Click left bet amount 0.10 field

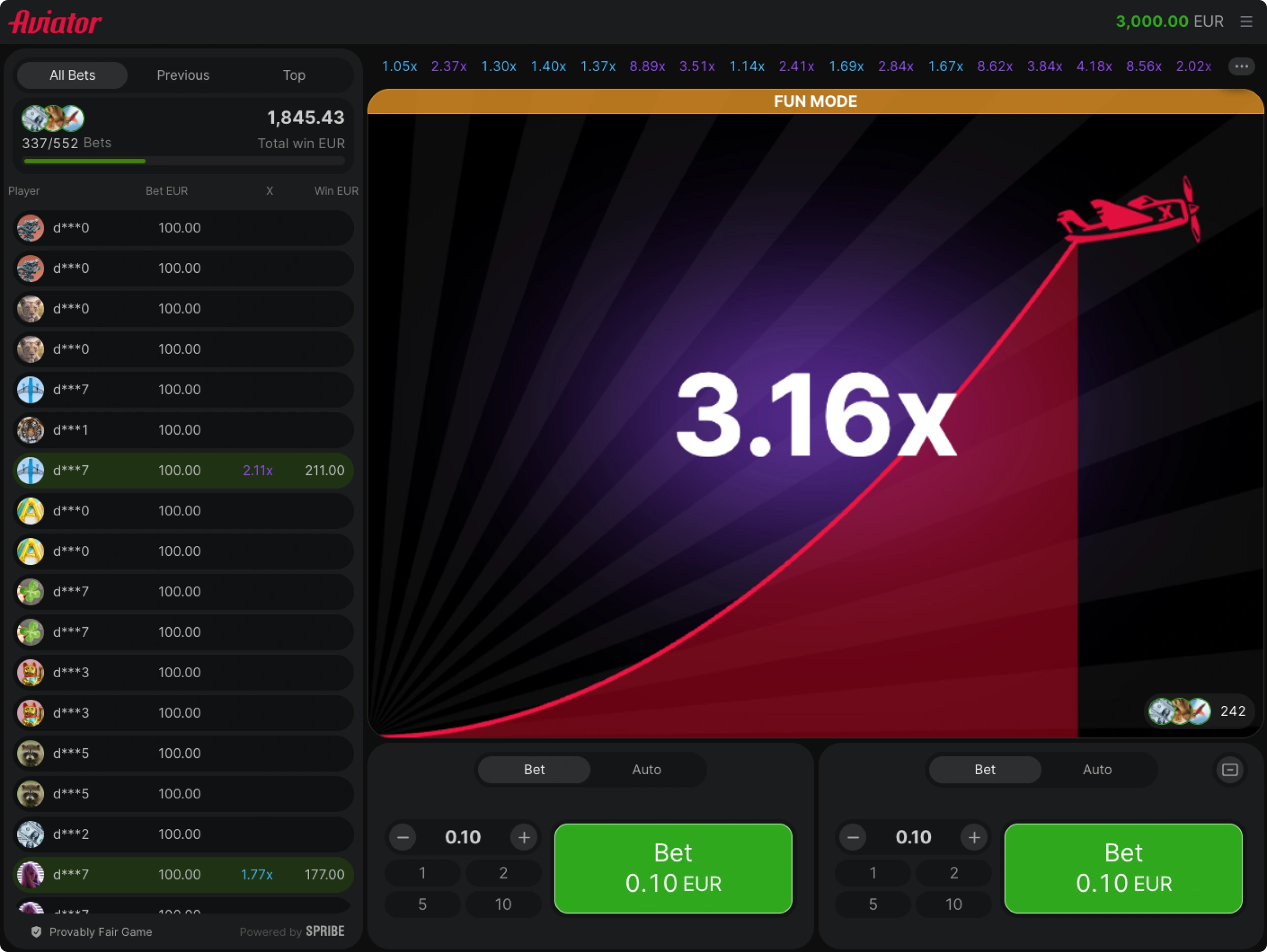coord(463,838)
